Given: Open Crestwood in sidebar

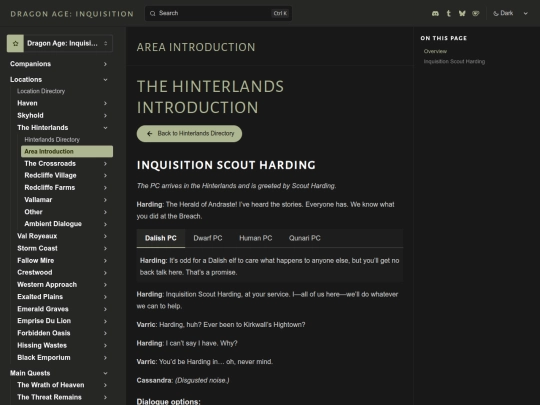Looking at the screenshot, I should (x=35, y=272).
